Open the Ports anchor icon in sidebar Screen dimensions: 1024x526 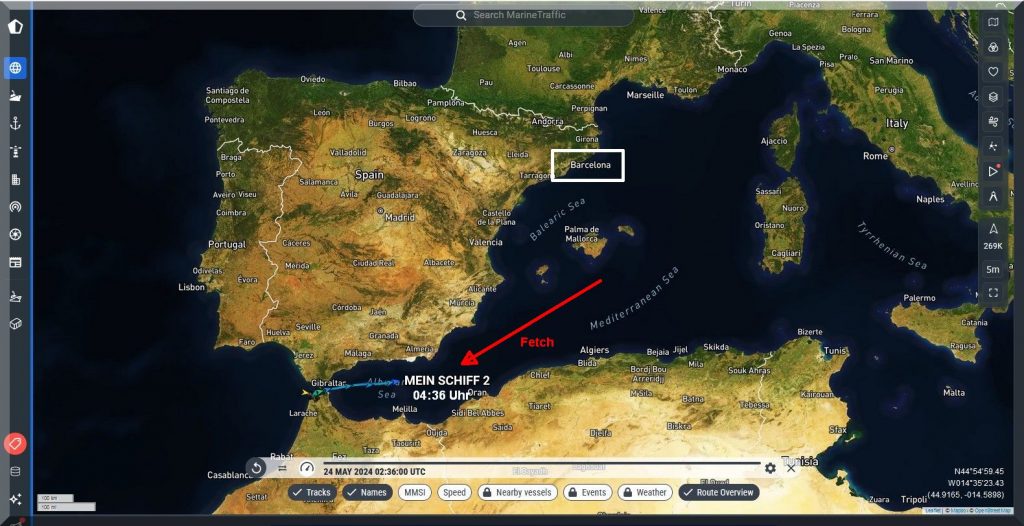point(16,124)
